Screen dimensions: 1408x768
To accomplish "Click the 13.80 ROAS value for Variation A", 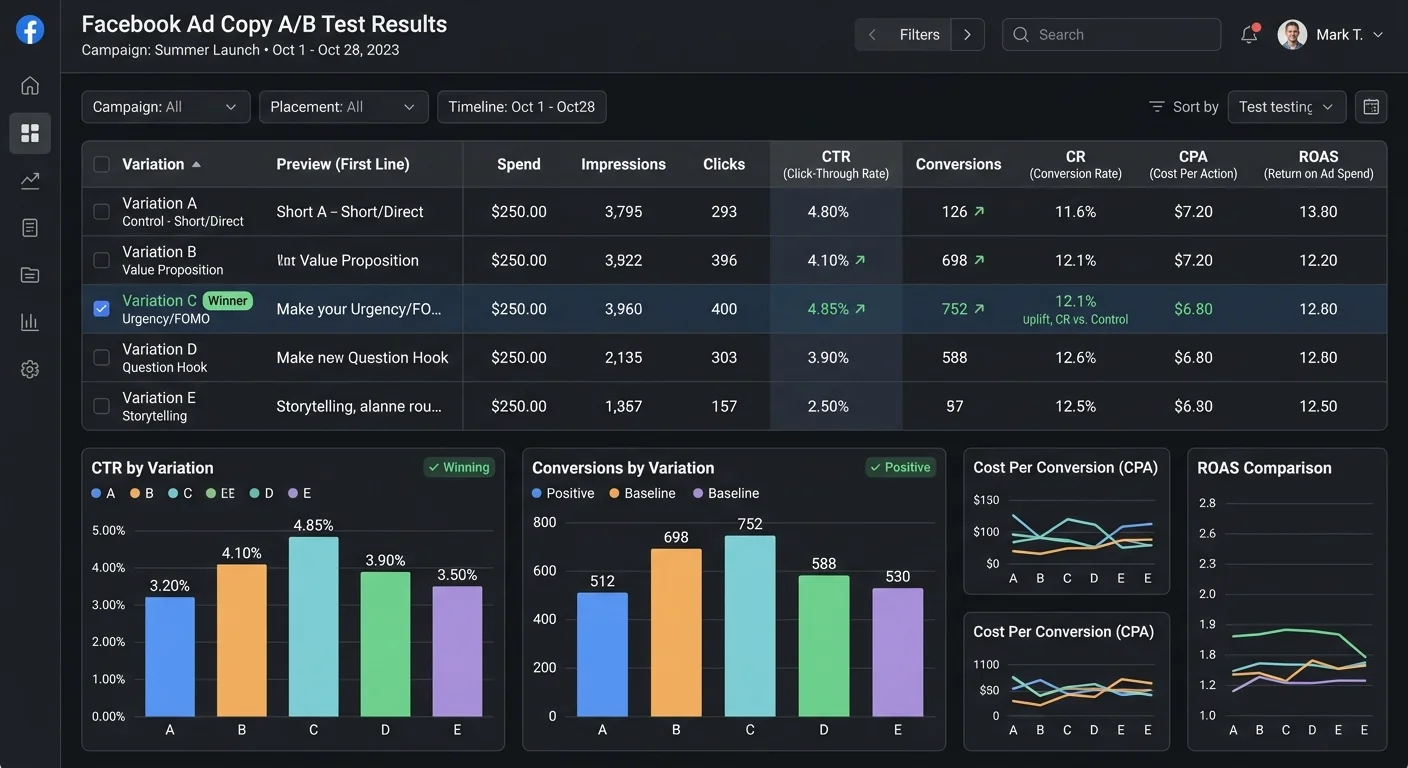I will [1318, 211].
